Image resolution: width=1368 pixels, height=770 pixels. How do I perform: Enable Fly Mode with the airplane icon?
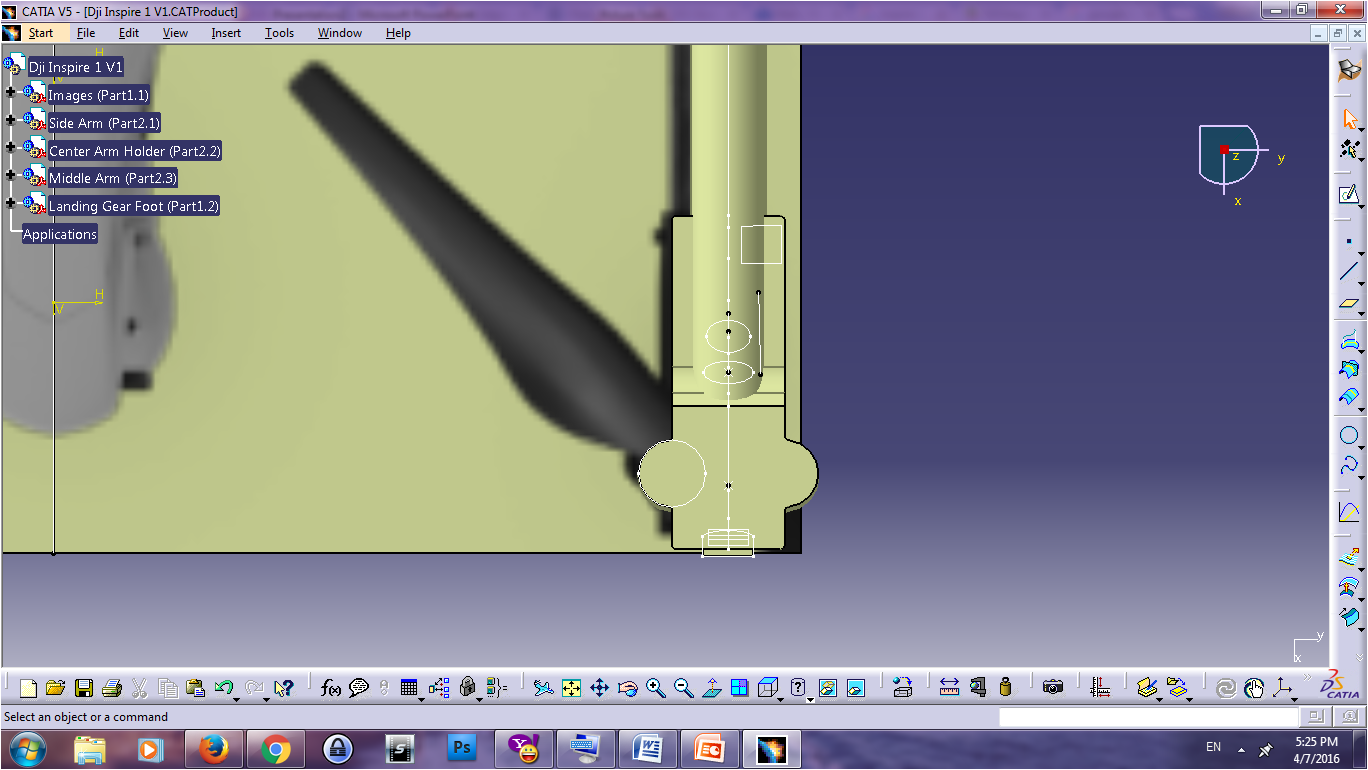(x=541, y=687)
